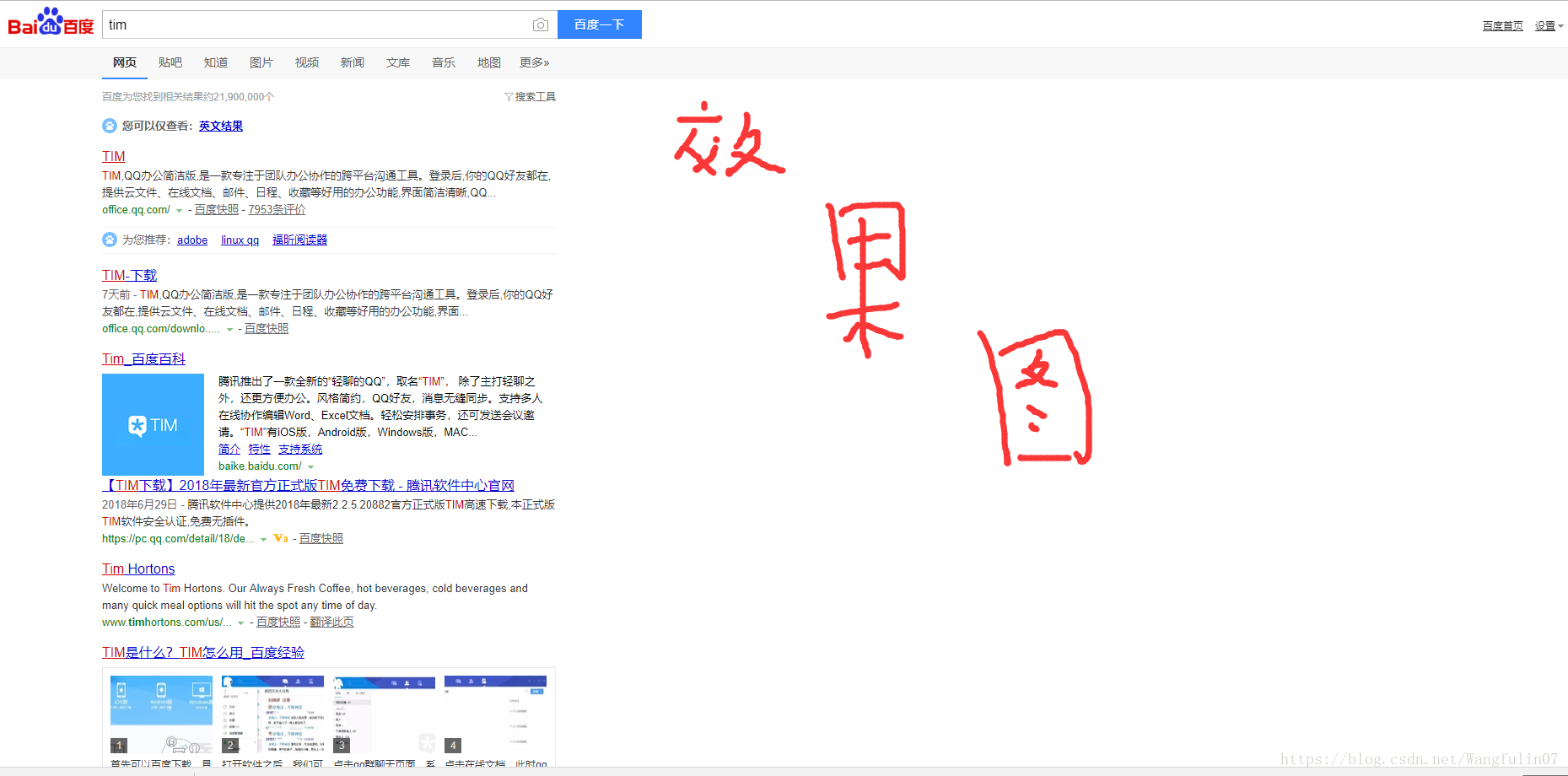The image size is (1568, 776).
Task: Switch to the 知道 tab
Action: click(216, 62)
